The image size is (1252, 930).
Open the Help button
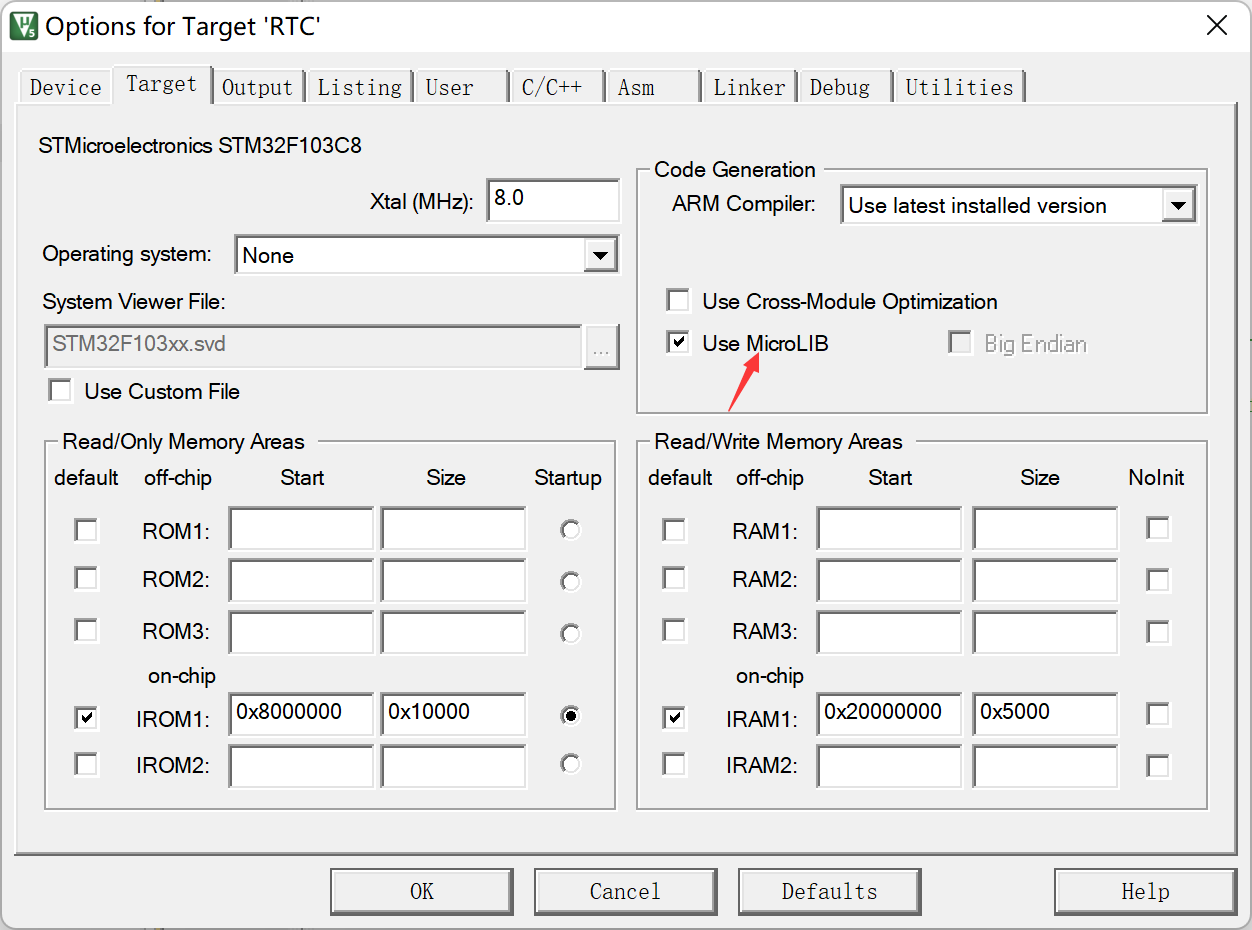click(x=1145, y=891)
